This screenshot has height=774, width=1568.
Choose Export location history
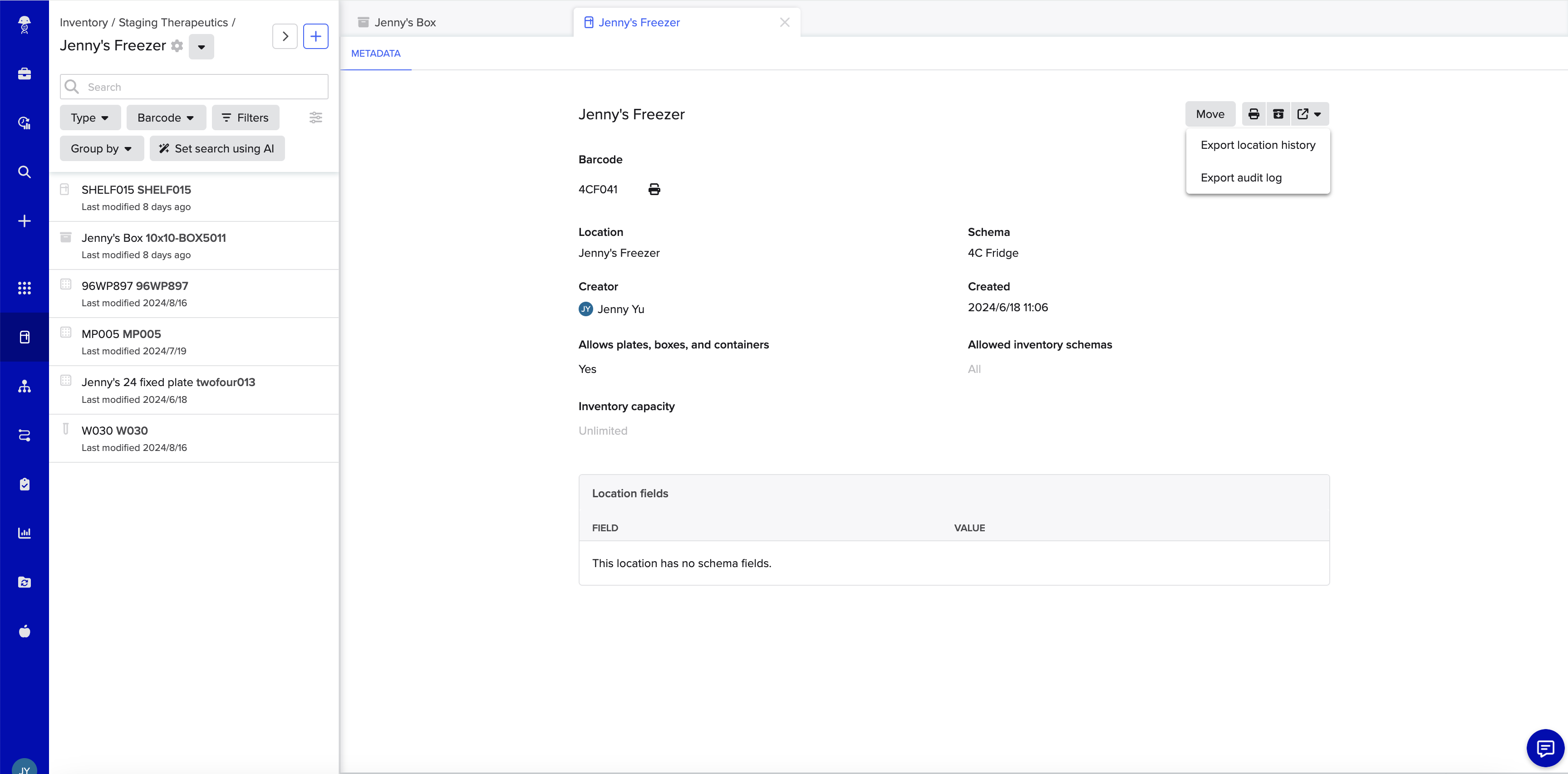(1258, 146)
